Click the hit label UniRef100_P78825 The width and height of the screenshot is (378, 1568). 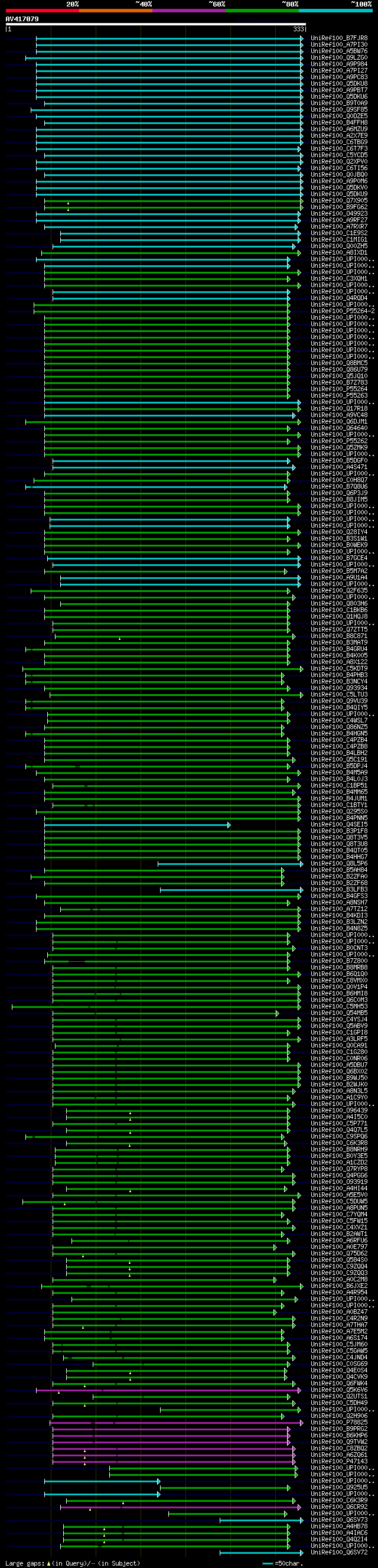pos(339,1423)
